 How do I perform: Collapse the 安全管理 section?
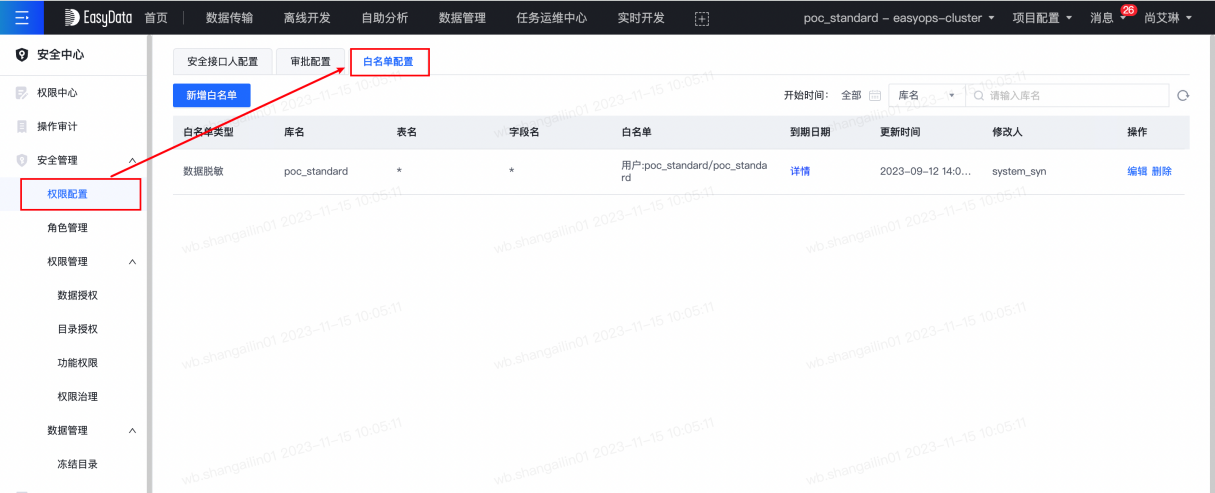pos(133,160)
